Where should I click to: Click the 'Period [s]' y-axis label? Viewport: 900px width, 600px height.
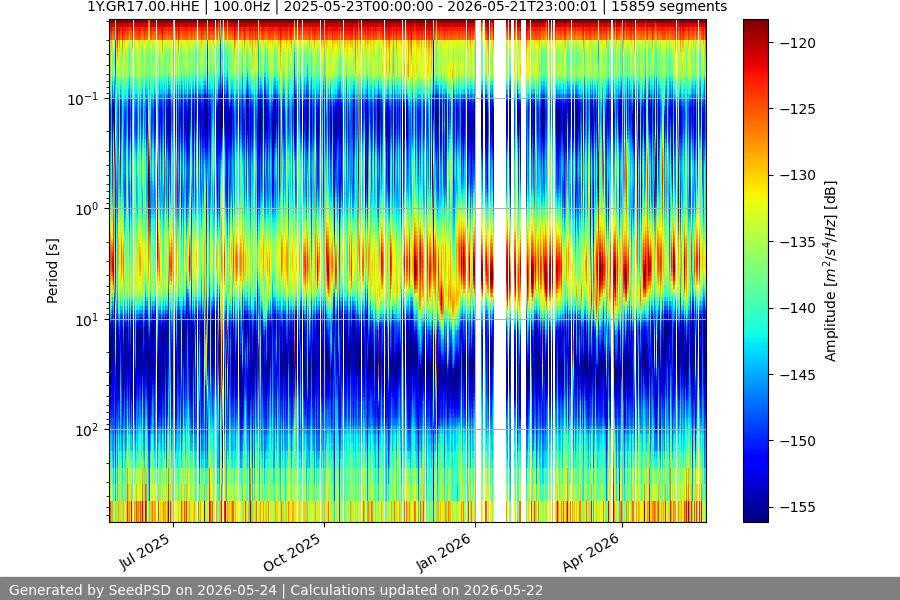pyautogui.click(x=52, y=271)
